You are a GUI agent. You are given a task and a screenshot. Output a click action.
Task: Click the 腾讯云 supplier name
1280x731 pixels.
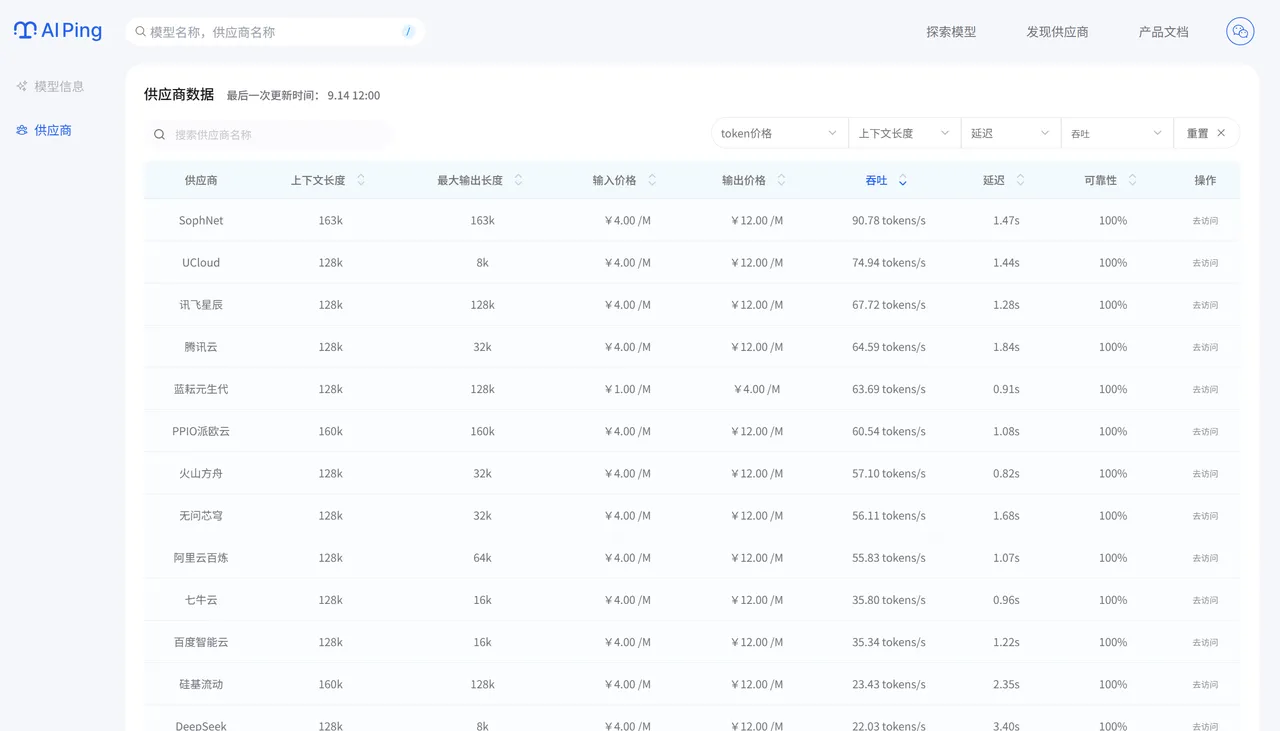click(201, 347)
